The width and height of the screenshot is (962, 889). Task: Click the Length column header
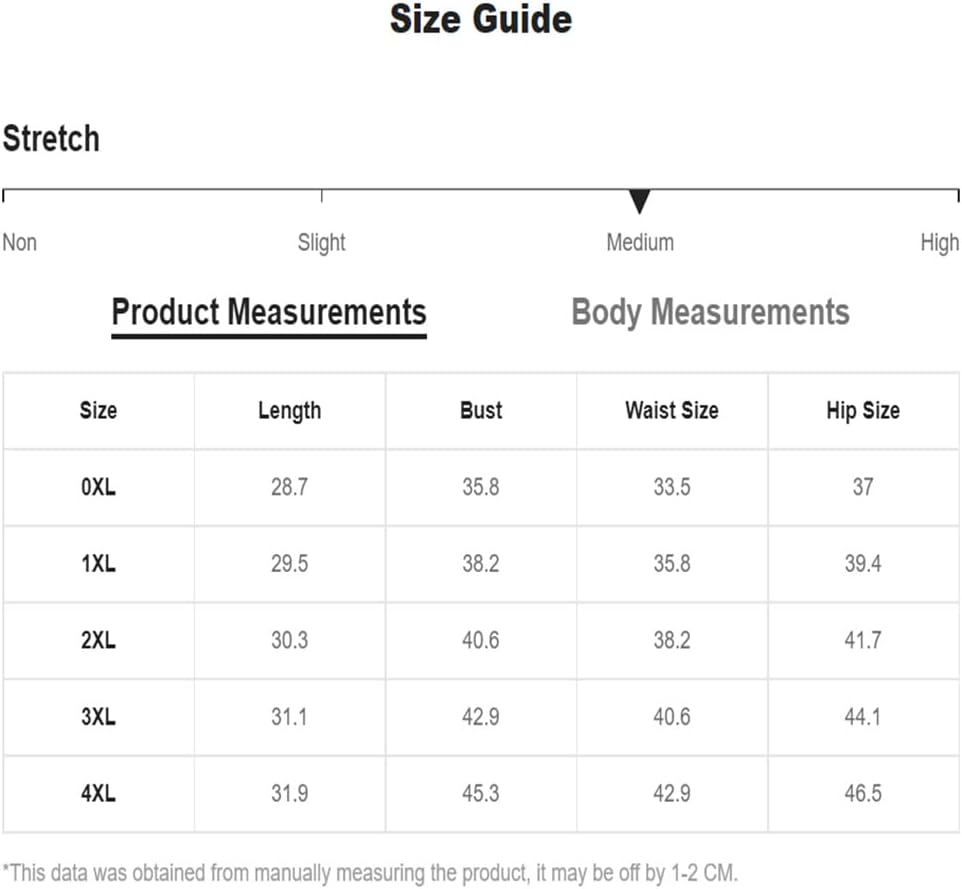pyautogui.click(x=290, y=411)
